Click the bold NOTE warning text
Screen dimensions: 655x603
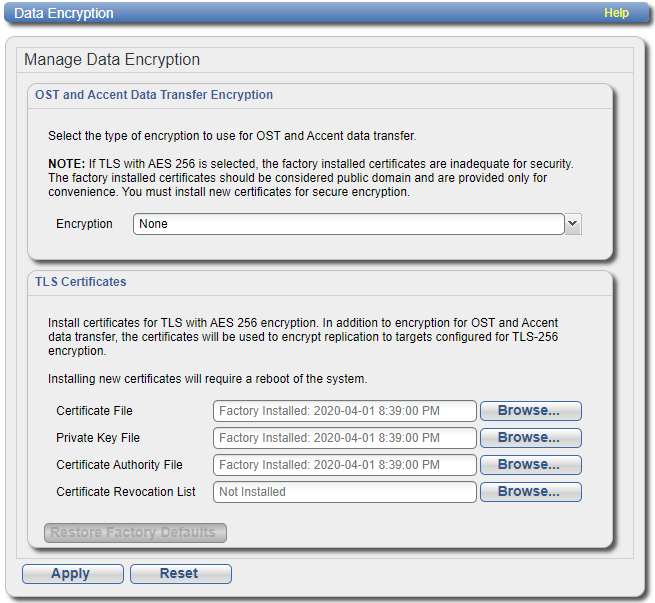pos(66,163)
